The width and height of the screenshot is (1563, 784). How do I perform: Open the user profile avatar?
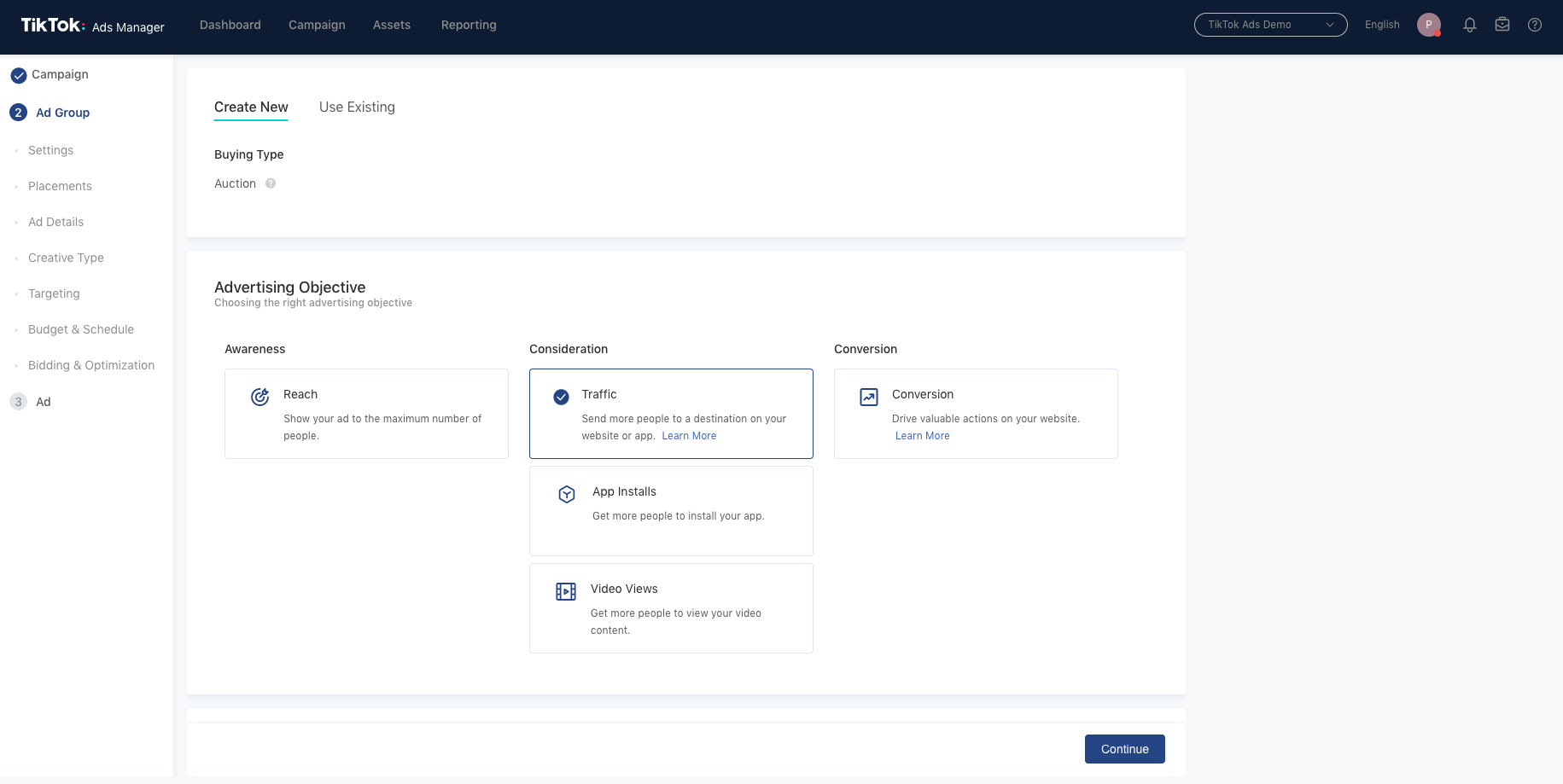(1428, 25)
